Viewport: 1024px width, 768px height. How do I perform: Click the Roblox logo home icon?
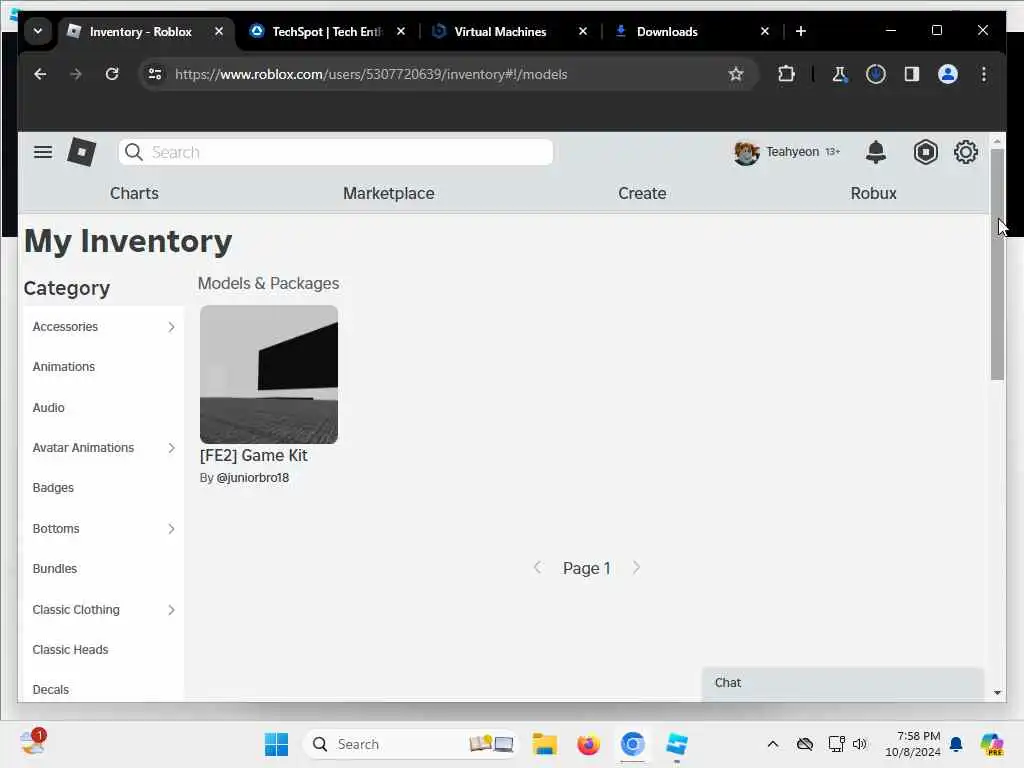pos(82,152)
